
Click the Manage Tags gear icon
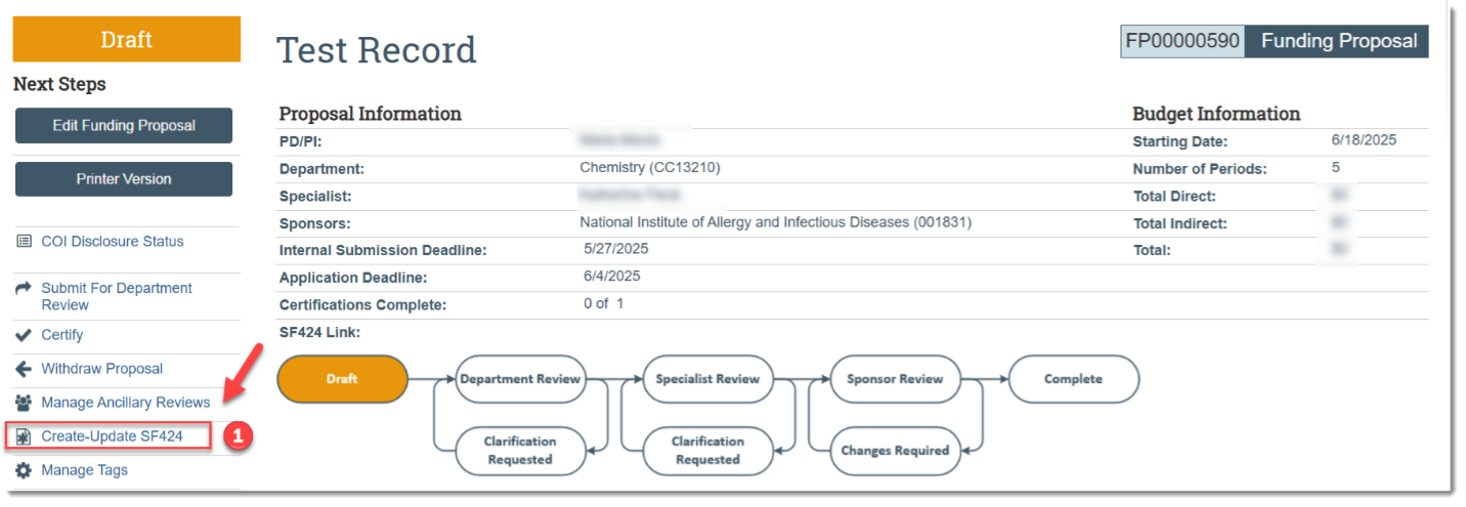tap(24, 471)
